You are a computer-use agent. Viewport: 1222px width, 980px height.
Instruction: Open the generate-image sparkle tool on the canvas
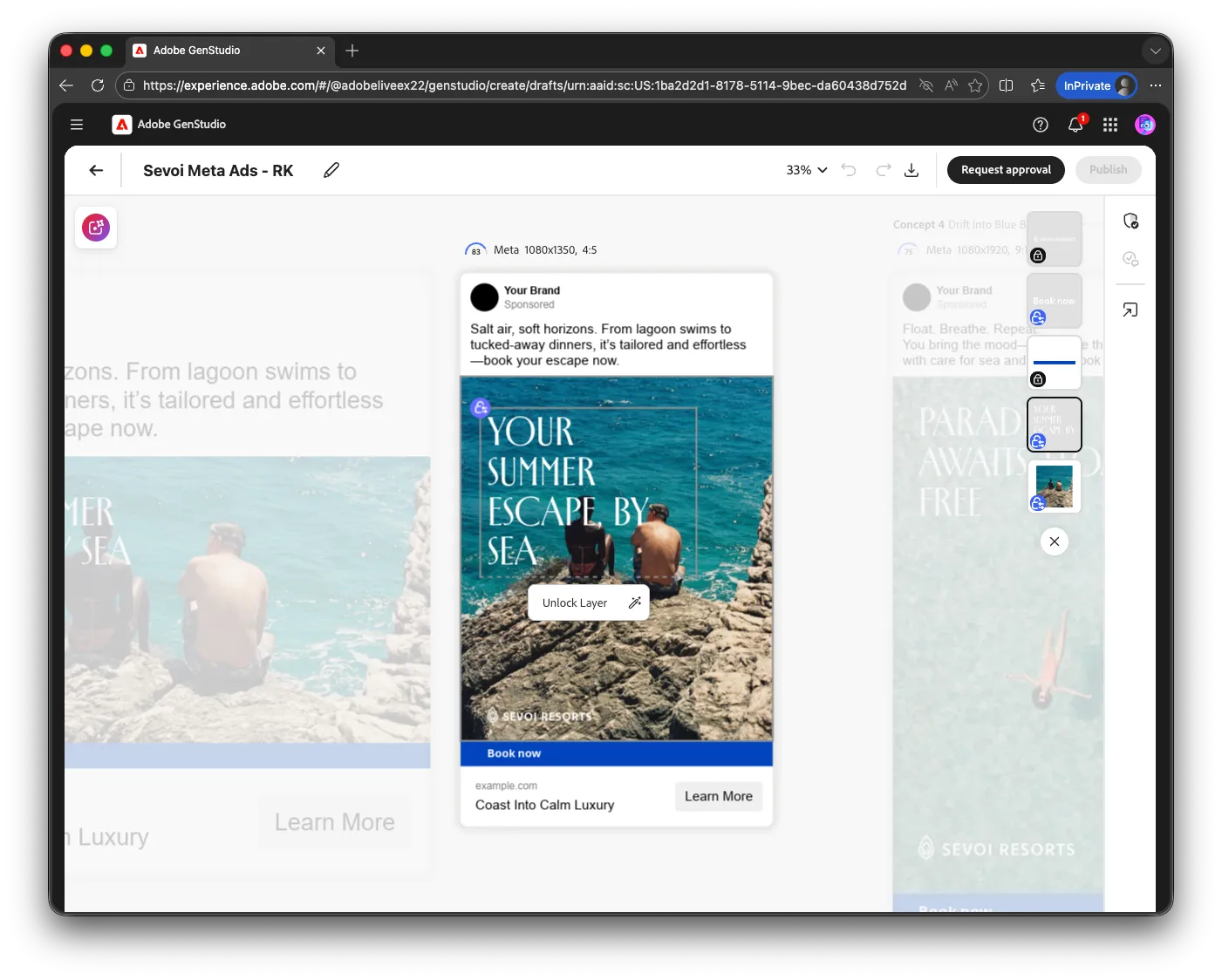click(x=96, y=228)
